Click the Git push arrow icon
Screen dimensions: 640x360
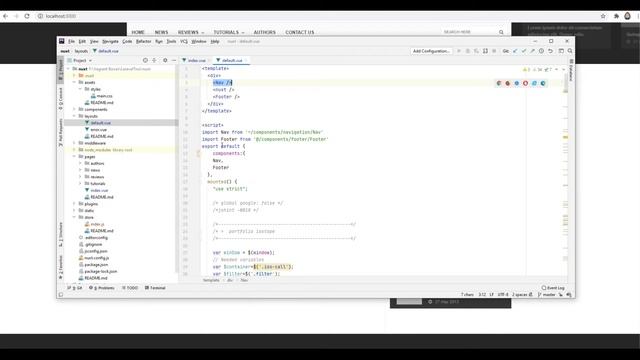click(533, 51)
